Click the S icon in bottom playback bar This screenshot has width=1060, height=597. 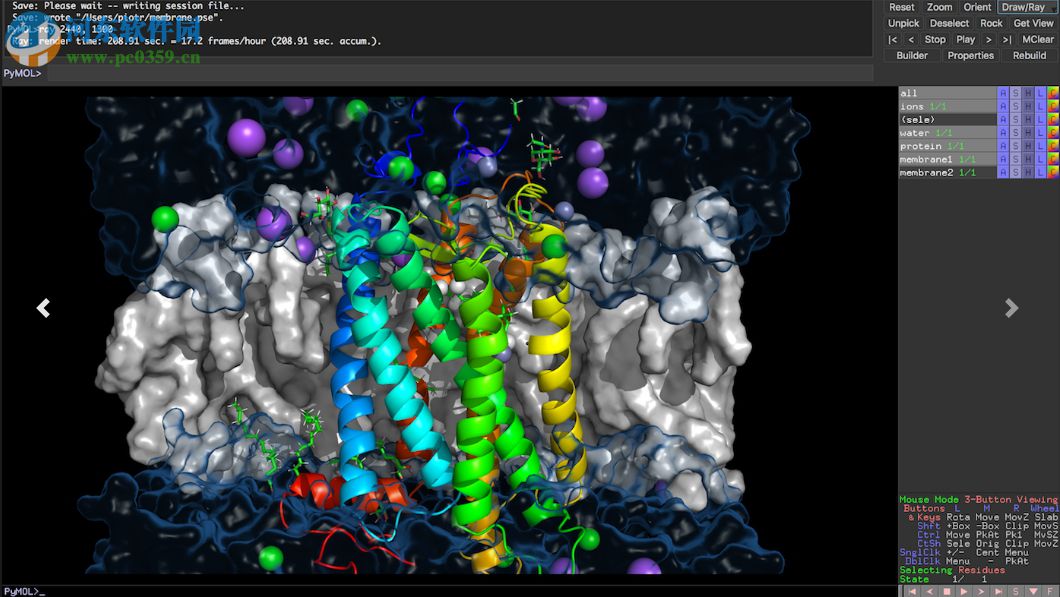pos(1016,591)
